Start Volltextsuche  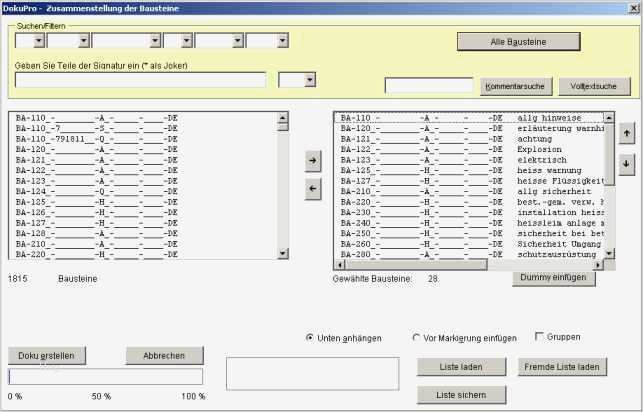point(594,86)
